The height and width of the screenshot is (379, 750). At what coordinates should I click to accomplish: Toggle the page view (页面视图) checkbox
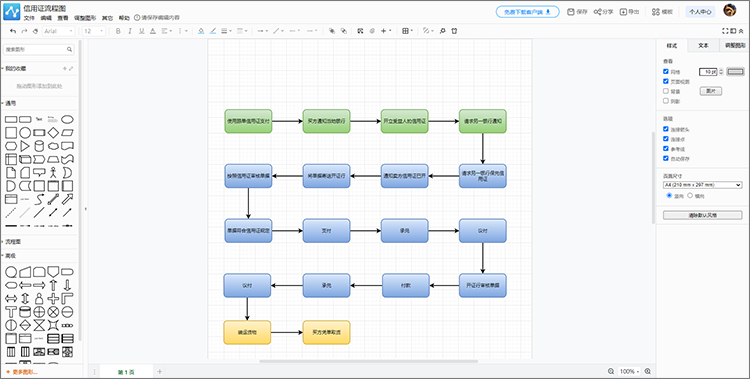pyautogui.click(x=666, y=81)
